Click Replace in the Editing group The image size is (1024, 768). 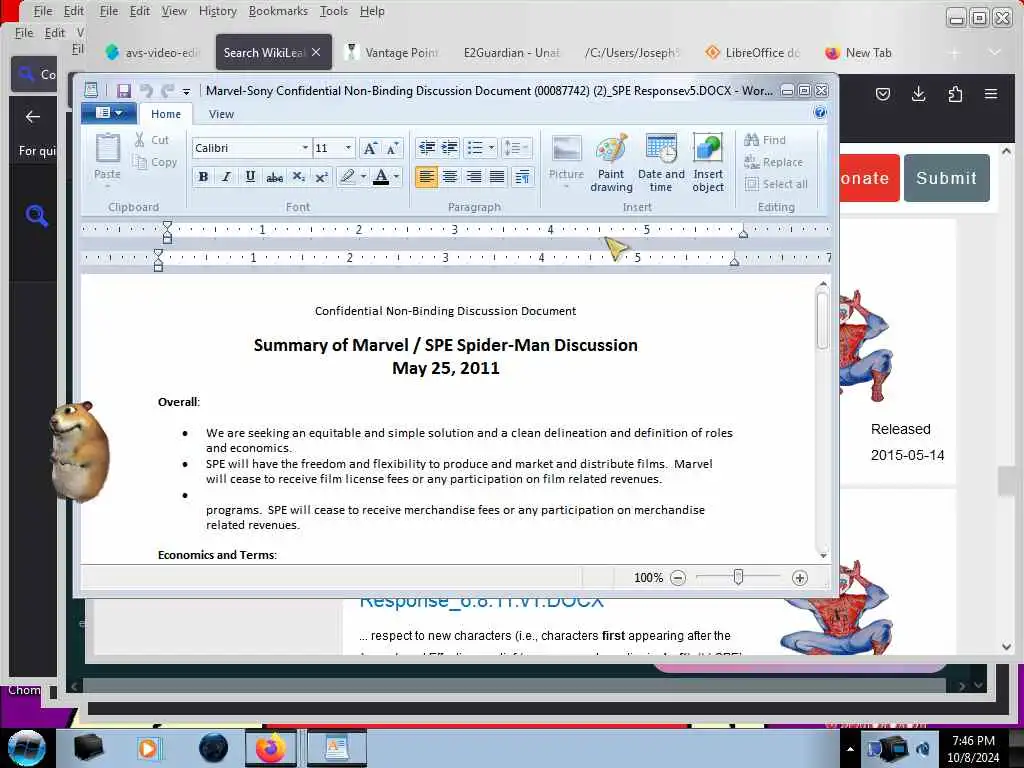774,162
